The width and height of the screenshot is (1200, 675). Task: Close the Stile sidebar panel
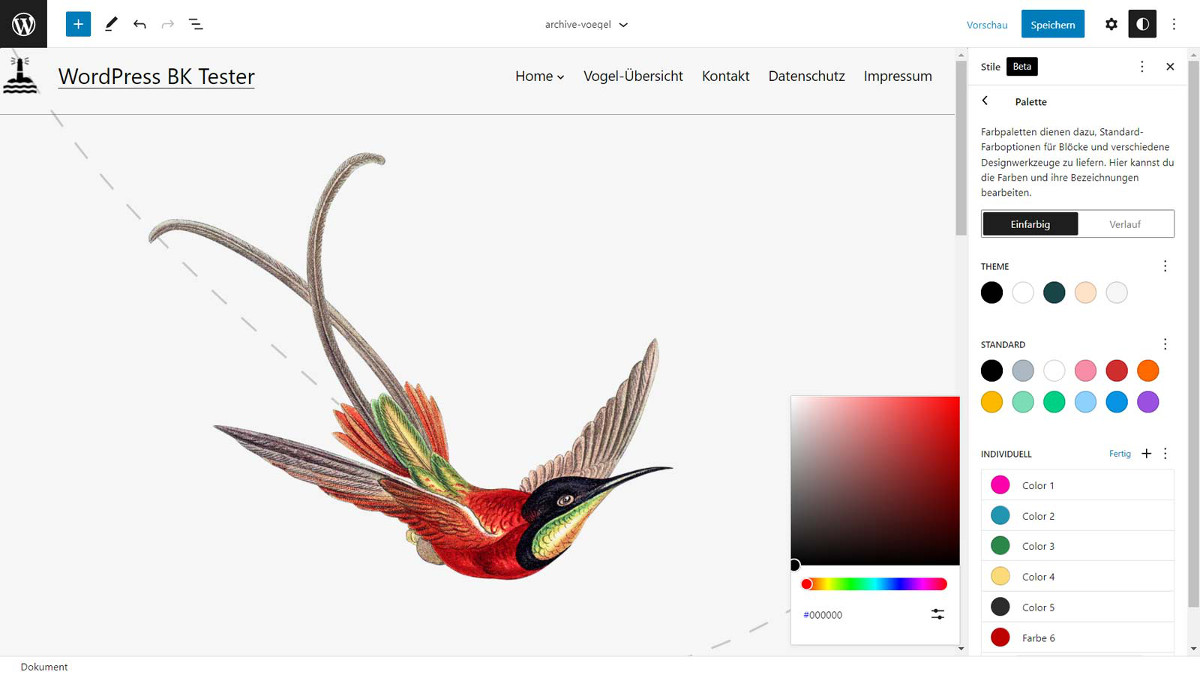[1170, 67]
